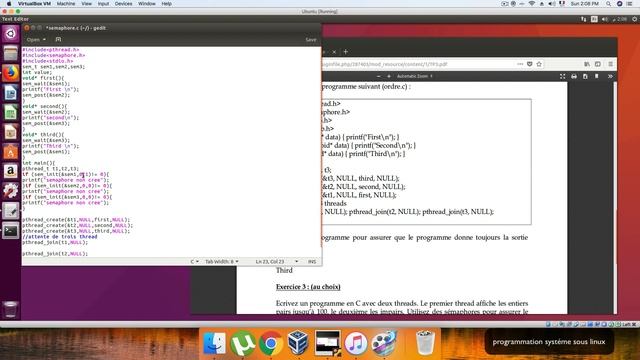Click the Wi-Fi icon in macOS menu bar
The width and height of the screenshot is (640, 360).
531,4
